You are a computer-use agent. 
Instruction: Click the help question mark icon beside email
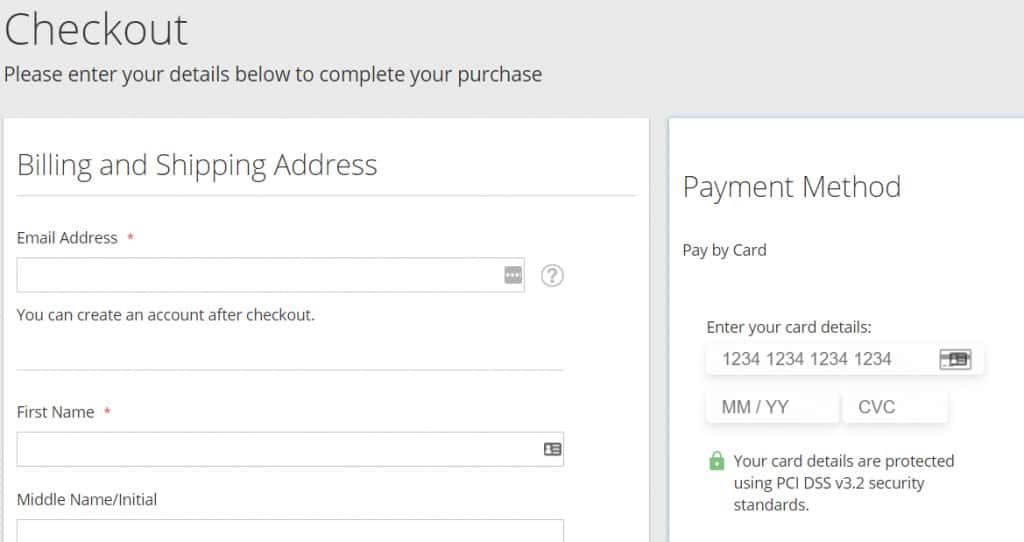[x=552, y=276]
